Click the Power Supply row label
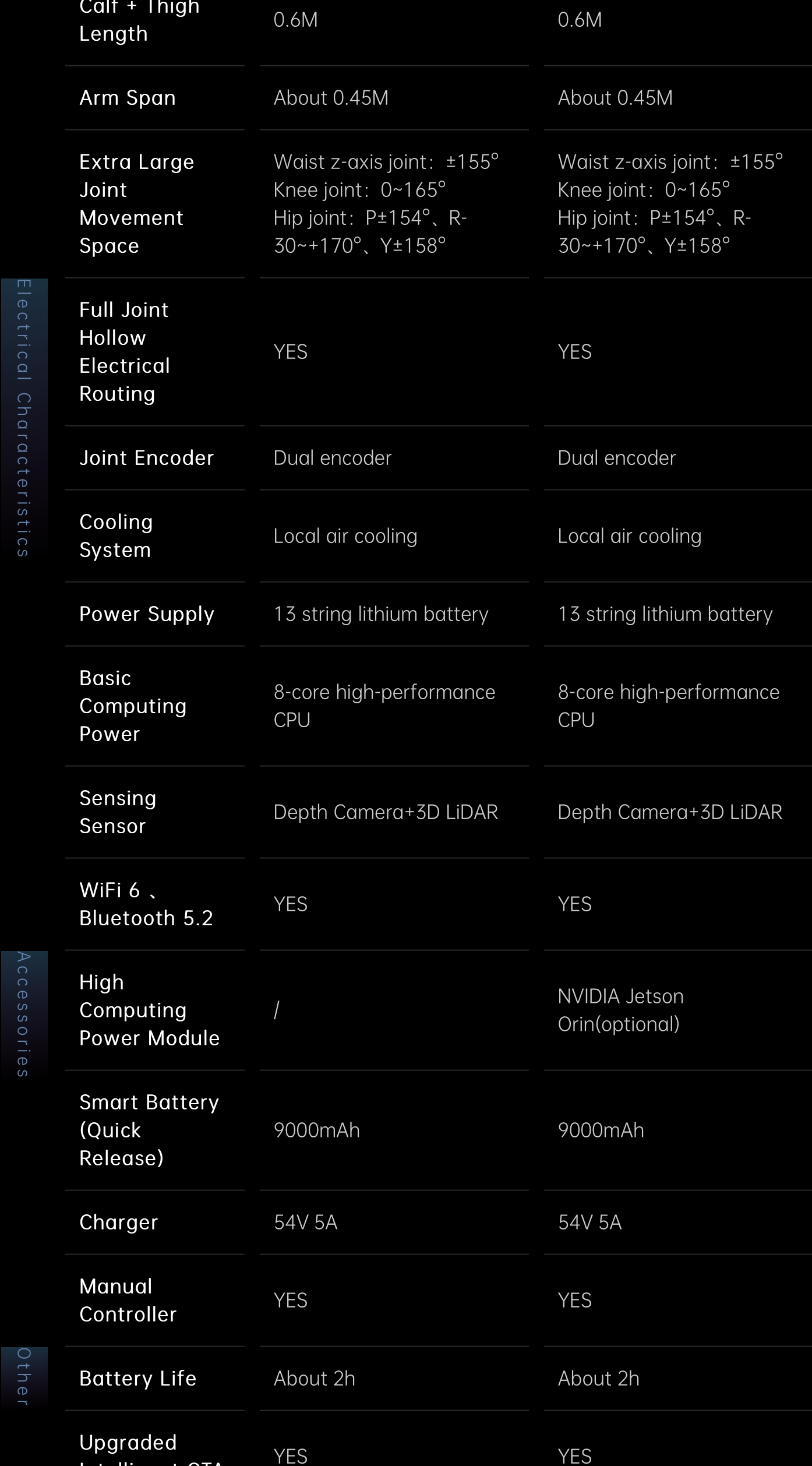The width and height of the screenshot is (812, 1466). pyautogui.click(x=147, y=614)
